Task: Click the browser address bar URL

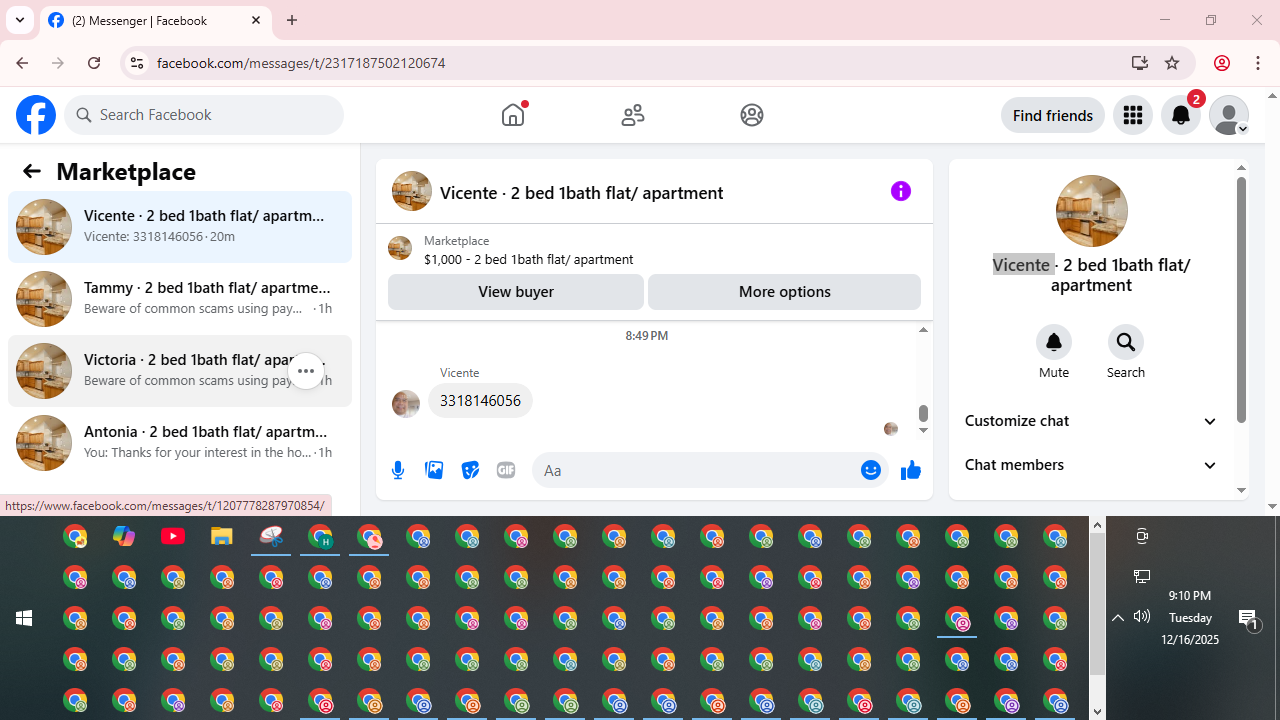Action: (x=301, y=63)
